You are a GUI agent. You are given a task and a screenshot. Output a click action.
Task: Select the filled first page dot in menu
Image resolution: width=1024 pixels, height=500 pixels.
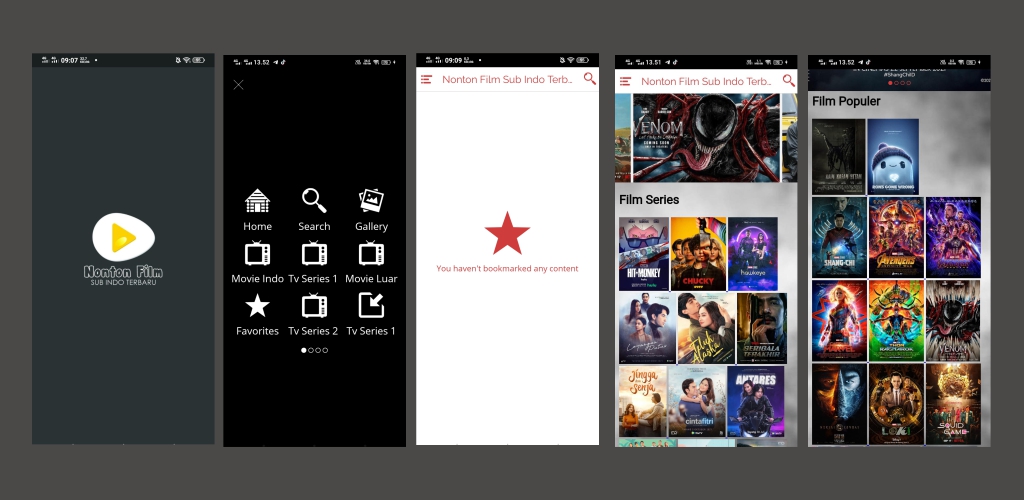point(304,351)
